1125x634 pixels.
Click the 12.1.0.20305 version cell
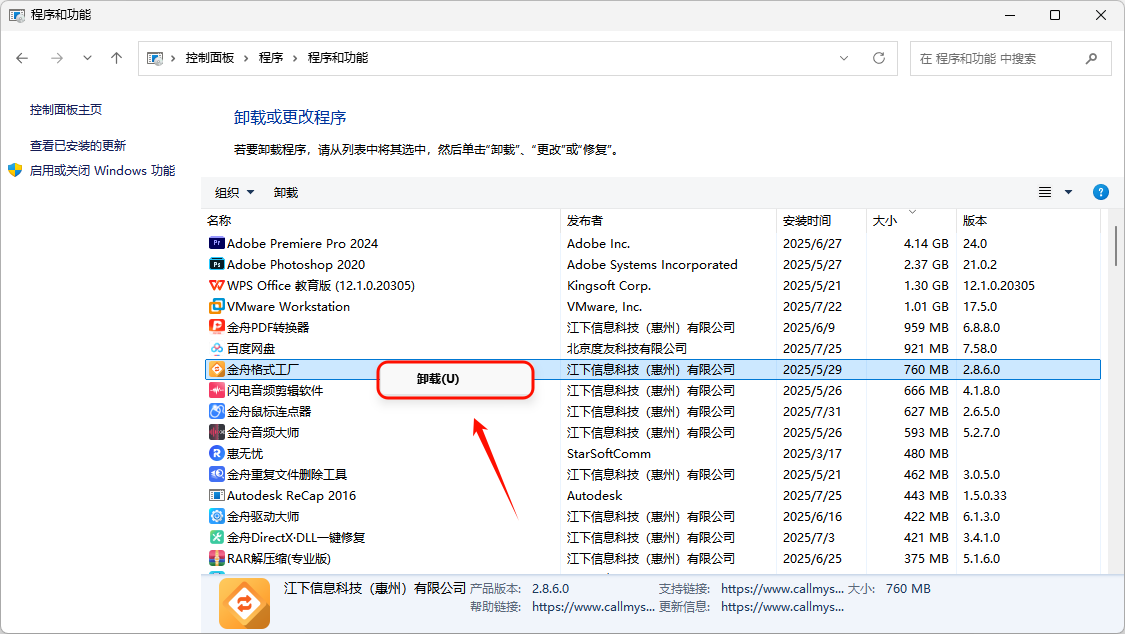(x=999, y=285)
